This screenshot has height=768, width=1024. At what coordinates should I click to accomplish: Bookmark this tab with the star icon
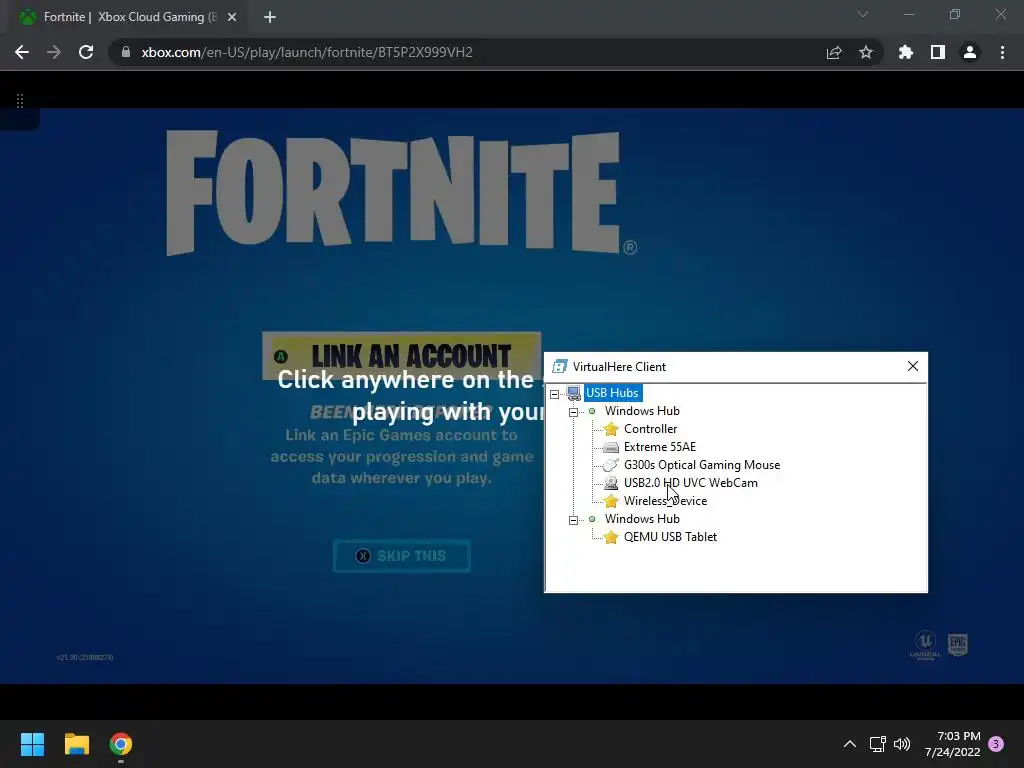[x=866, y=52]
